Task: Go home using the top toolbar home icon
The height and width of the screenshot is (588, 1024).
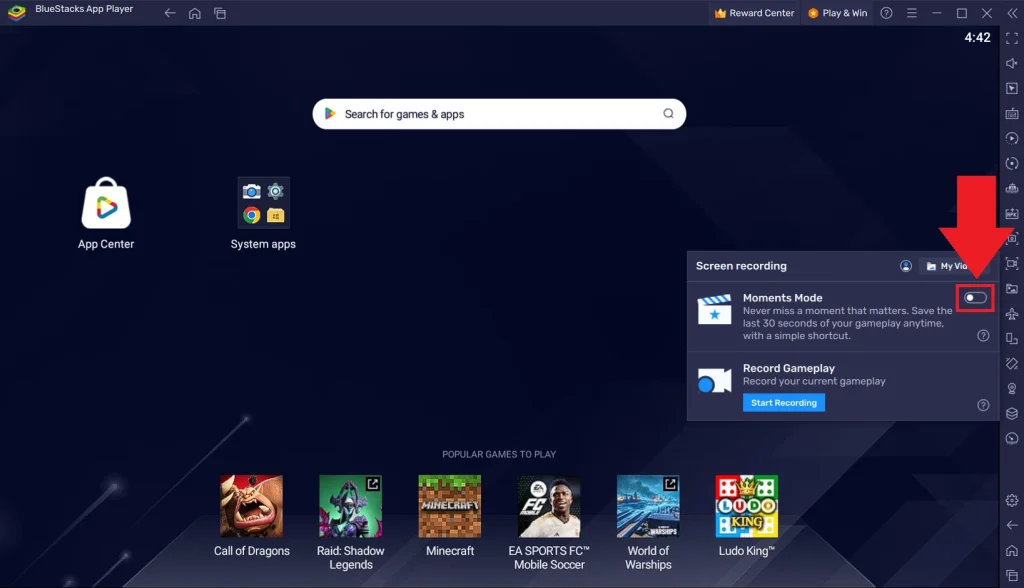Action: [x=194, y=13]
